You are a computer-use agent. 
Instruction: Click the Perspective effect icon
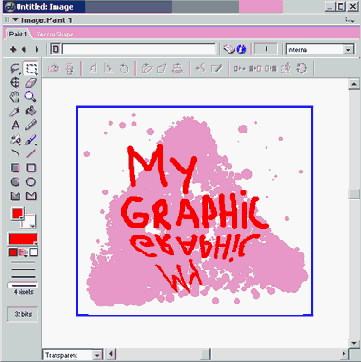point(177,69)
